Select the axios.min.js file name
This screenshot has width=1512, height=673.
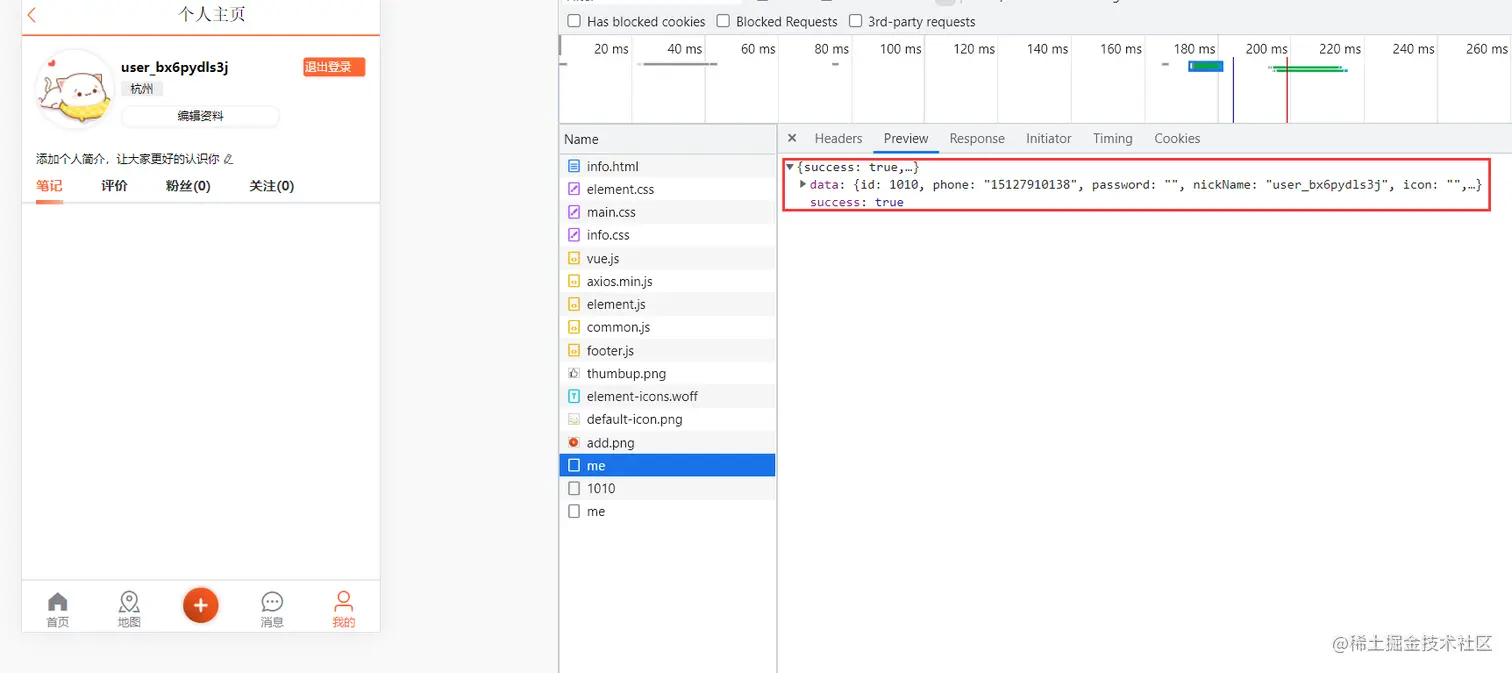[x=620, y=281]
